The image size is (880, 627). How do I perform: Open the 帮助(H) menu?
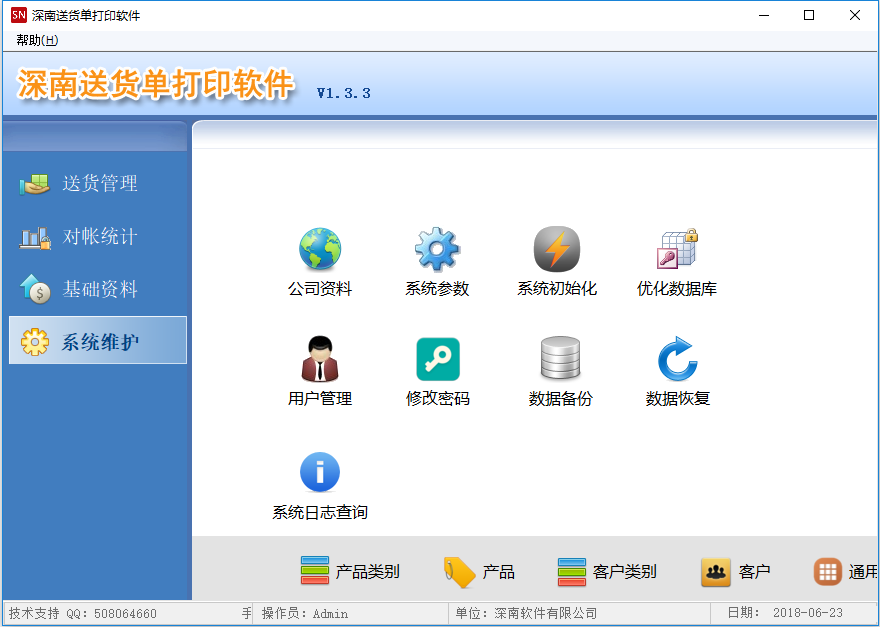pos(37,40)
